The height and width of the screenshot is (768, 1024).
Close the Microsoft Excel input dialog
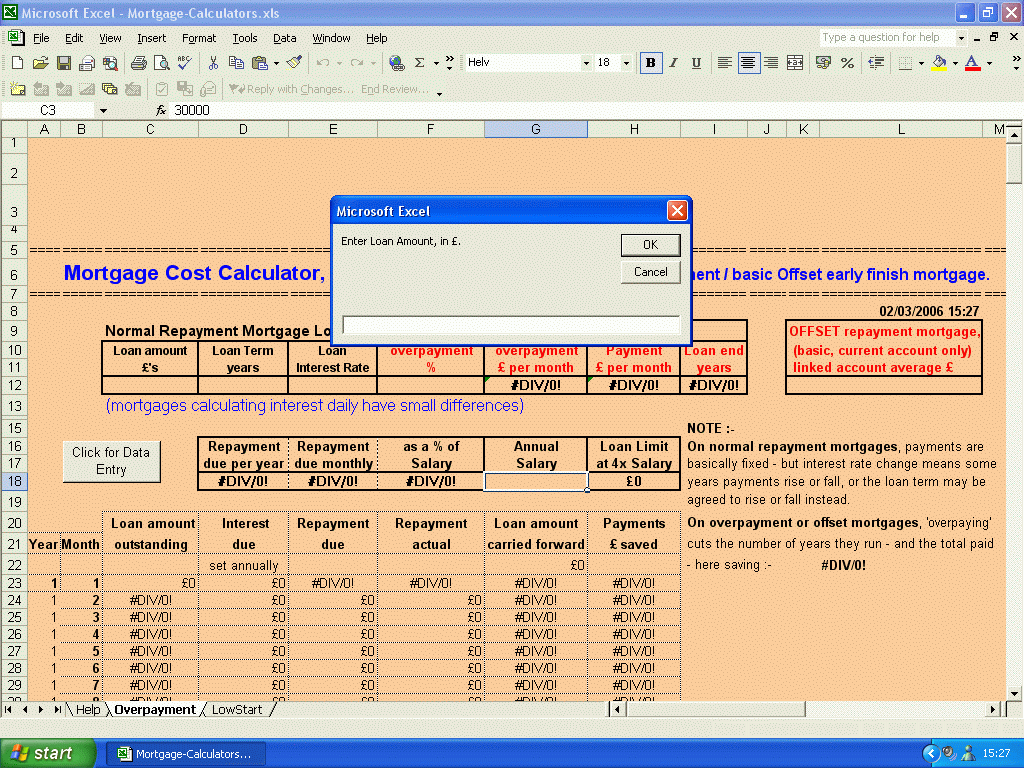[x=677, y=210]
